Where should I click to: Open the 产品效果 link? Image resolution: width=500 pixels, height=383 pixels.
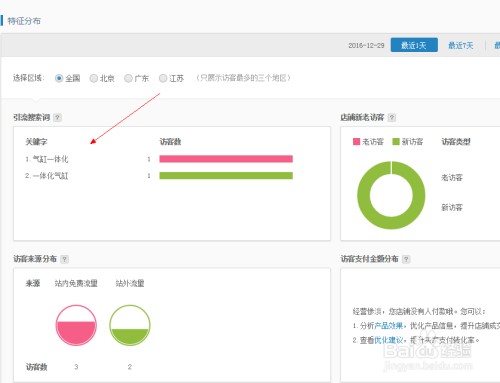tap(389, 326)
